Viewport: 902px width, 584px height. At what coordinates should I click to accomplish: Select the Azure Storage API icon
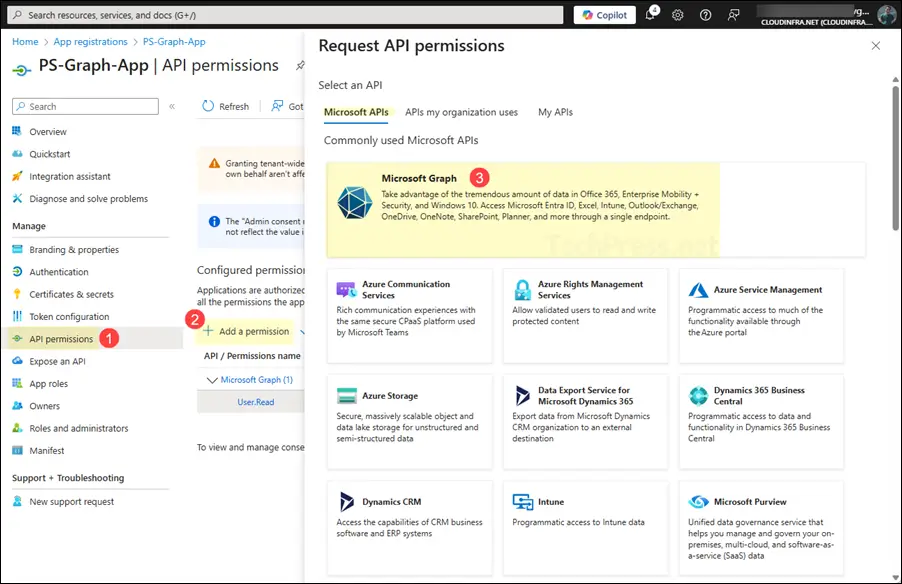(347, 396)
